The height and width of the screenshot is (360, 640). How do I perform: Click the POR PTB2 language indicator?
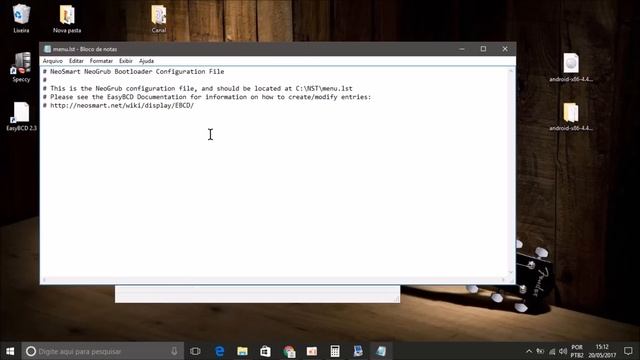tap(577, 351)
